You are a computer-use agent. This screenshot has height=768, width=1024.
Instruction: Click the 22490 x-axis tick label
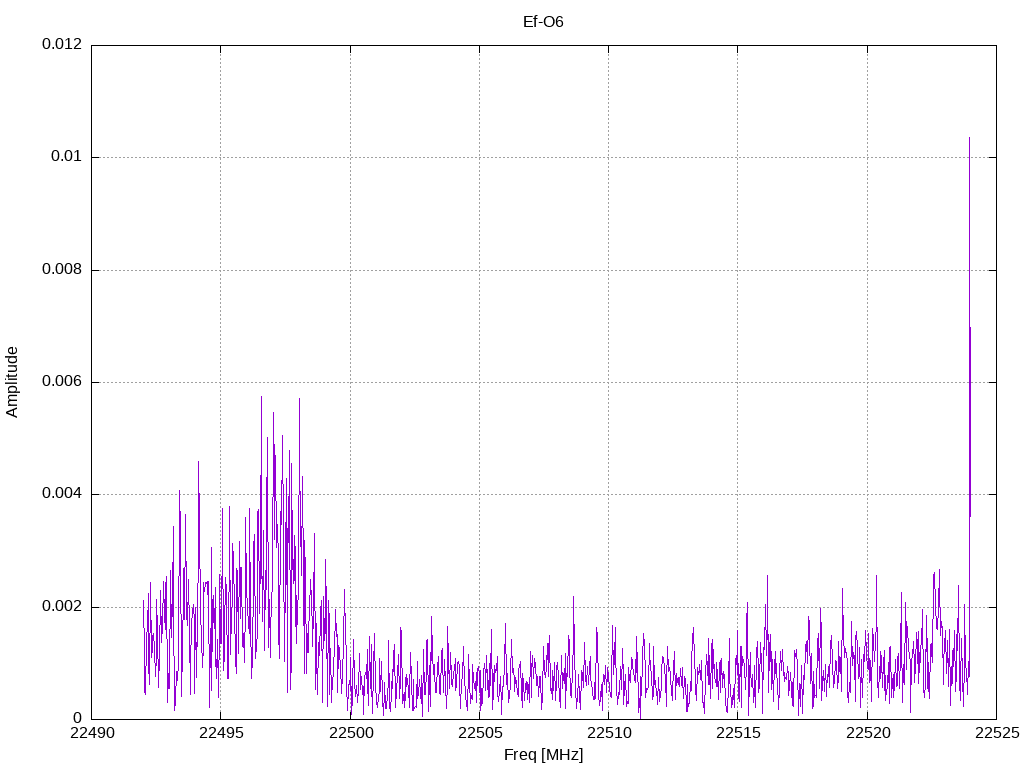tap(92, 733)
